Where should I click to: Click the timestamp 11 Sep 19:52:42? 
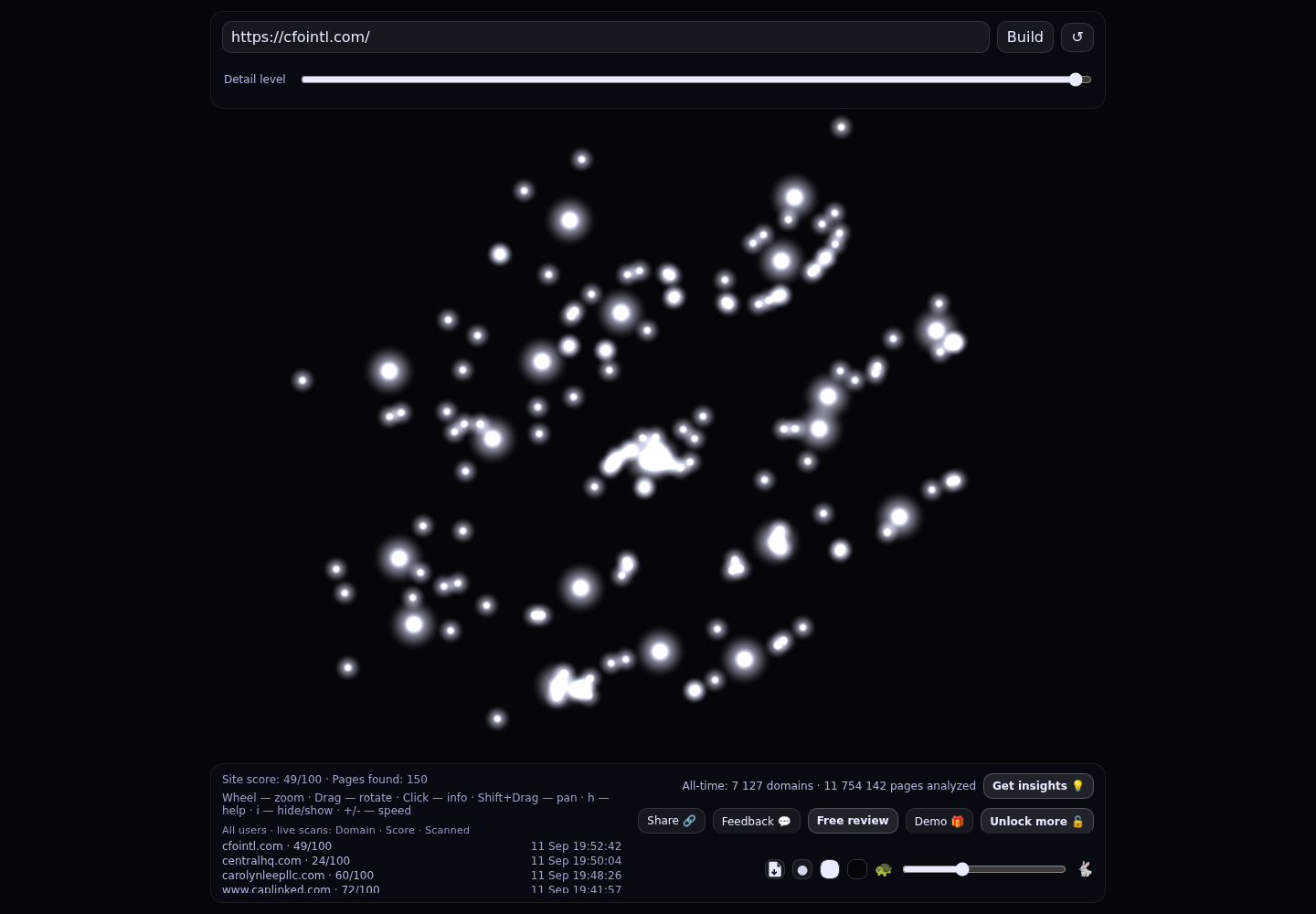click(576, 846)
